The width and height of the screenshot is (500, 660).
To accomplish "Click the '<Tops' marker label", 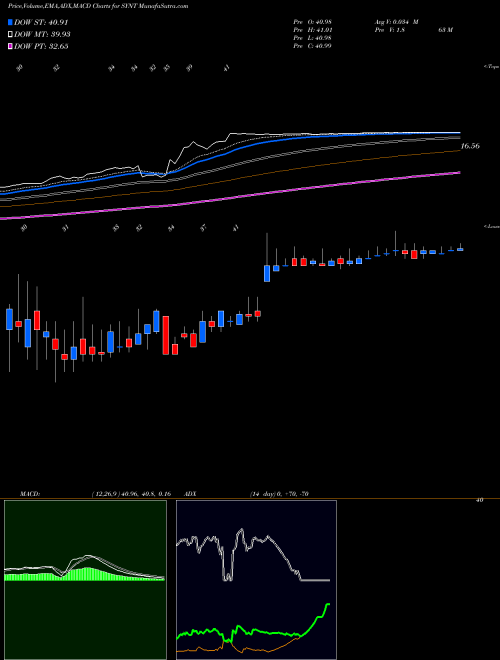I will point(491,67).
